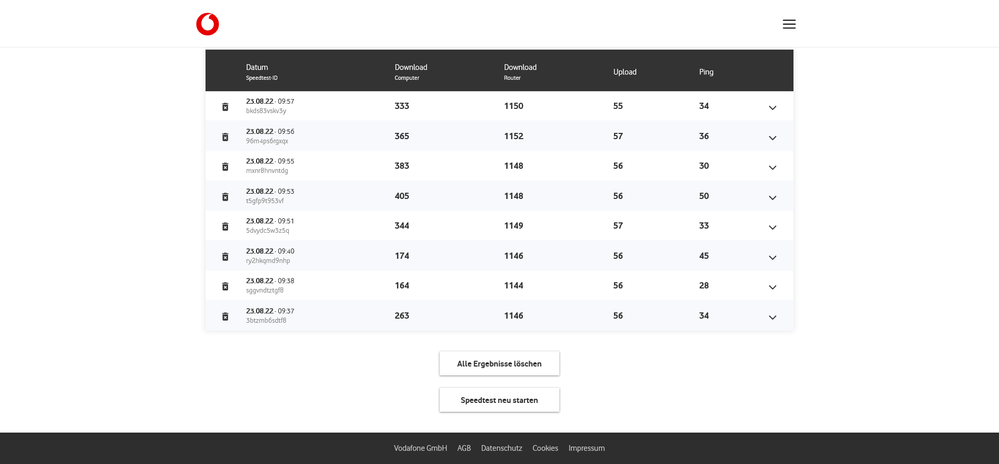This screenshot has width=999, height=464.
Task: Expand the row with ping 36
Action: pyautogui.click(x=772, y=138)
